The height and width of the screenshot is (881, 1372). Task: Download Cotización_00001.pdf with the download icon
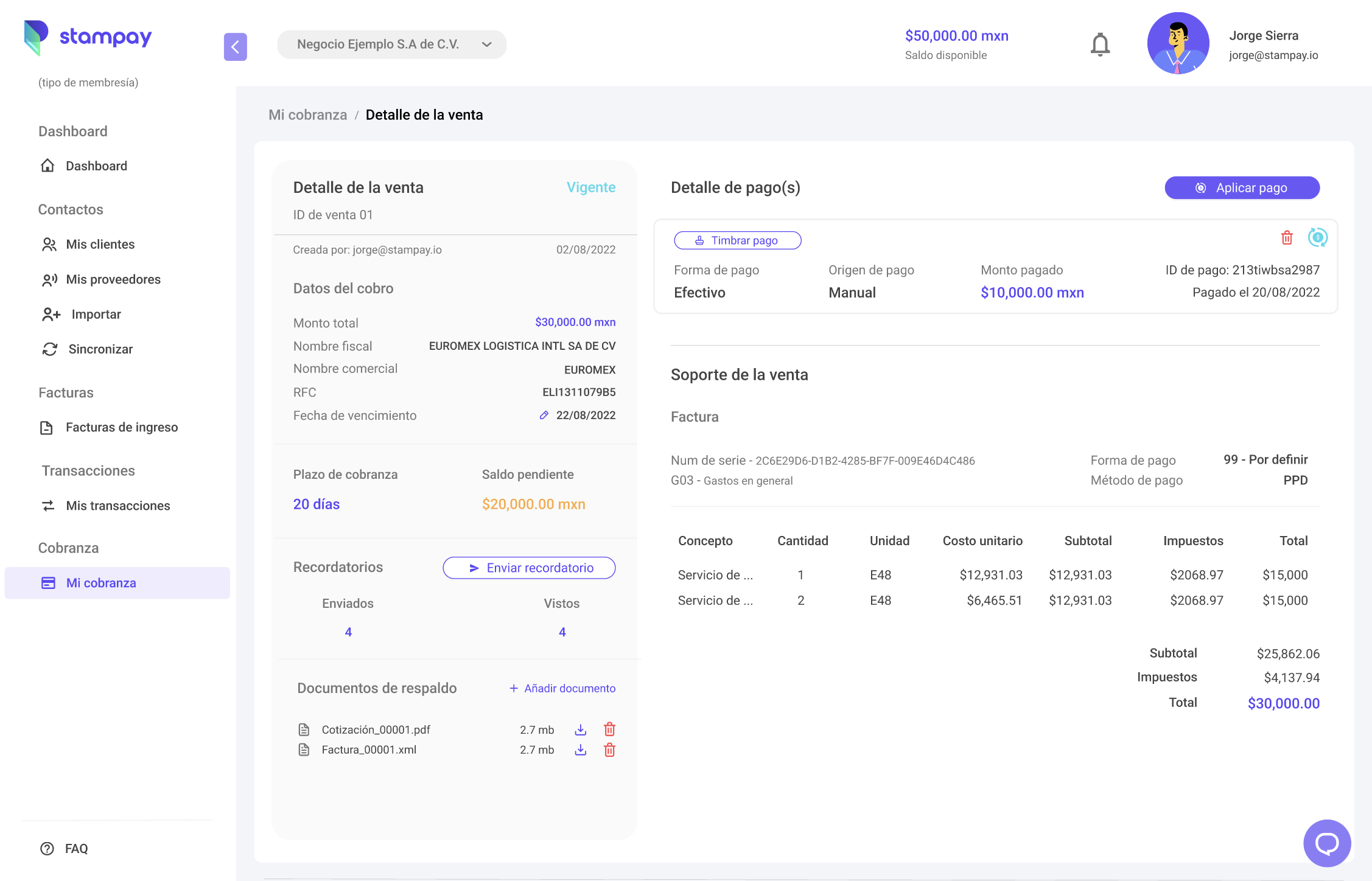[580, 730]
